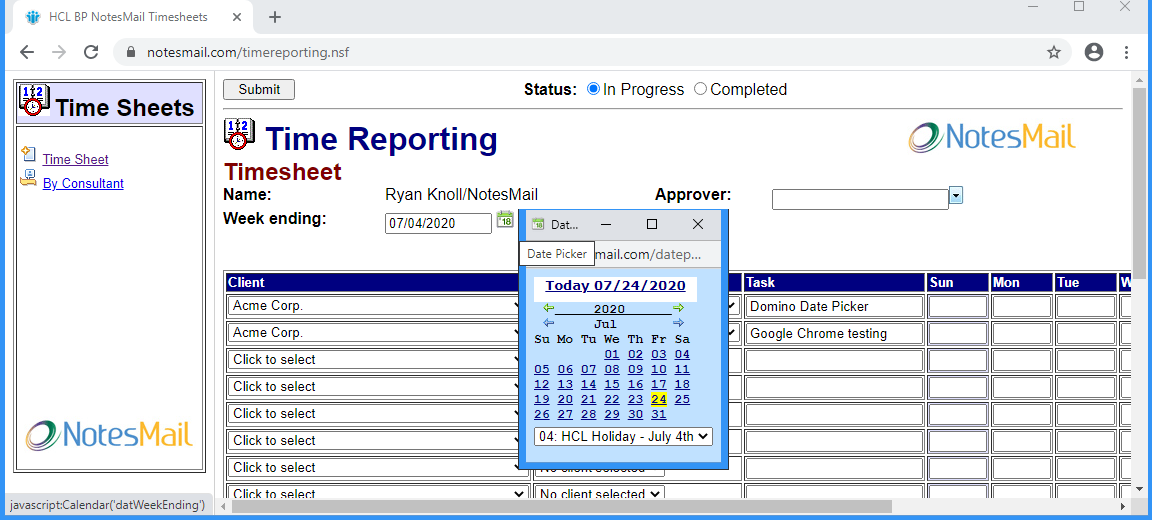
Task: Click the By Consultant person icon in sidebar
Action: click(x=28, y=180)
